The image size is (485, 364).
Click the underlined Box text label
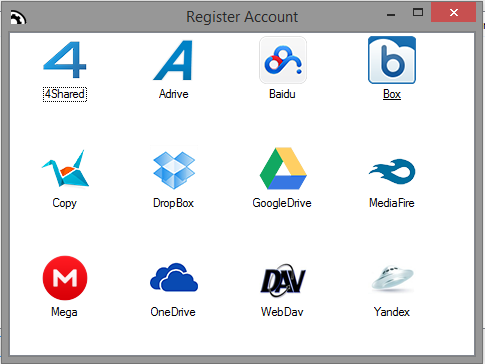tap(392, 94)
